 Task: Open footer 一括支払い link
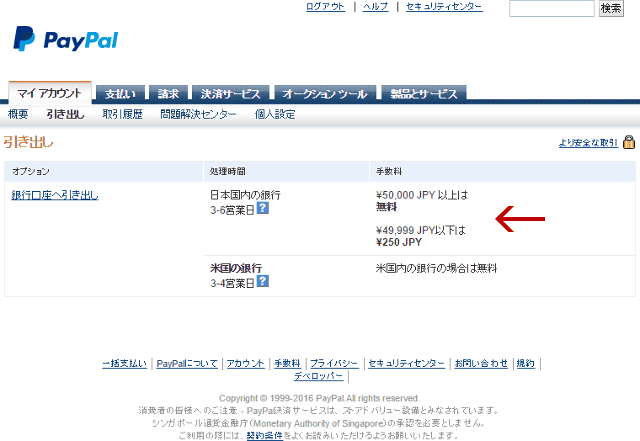(x=124, y=363)
